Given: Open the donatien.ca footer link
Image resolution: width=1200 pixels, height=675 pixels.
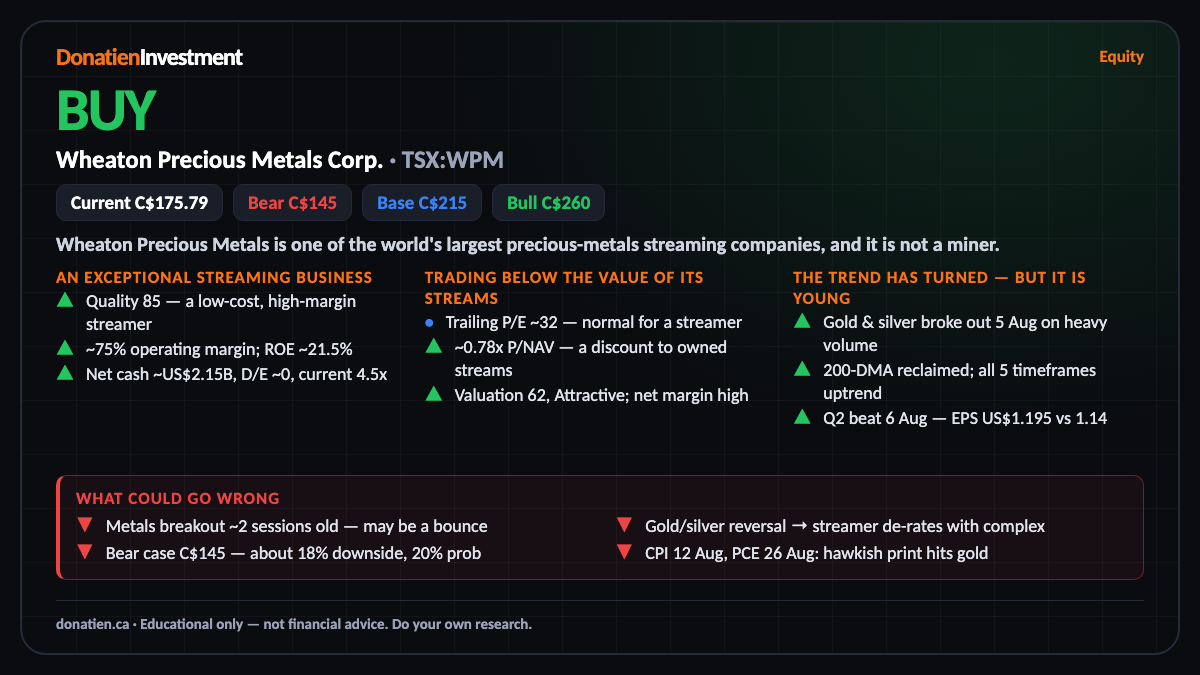Looking at the screenshot, I should point(92,624).
